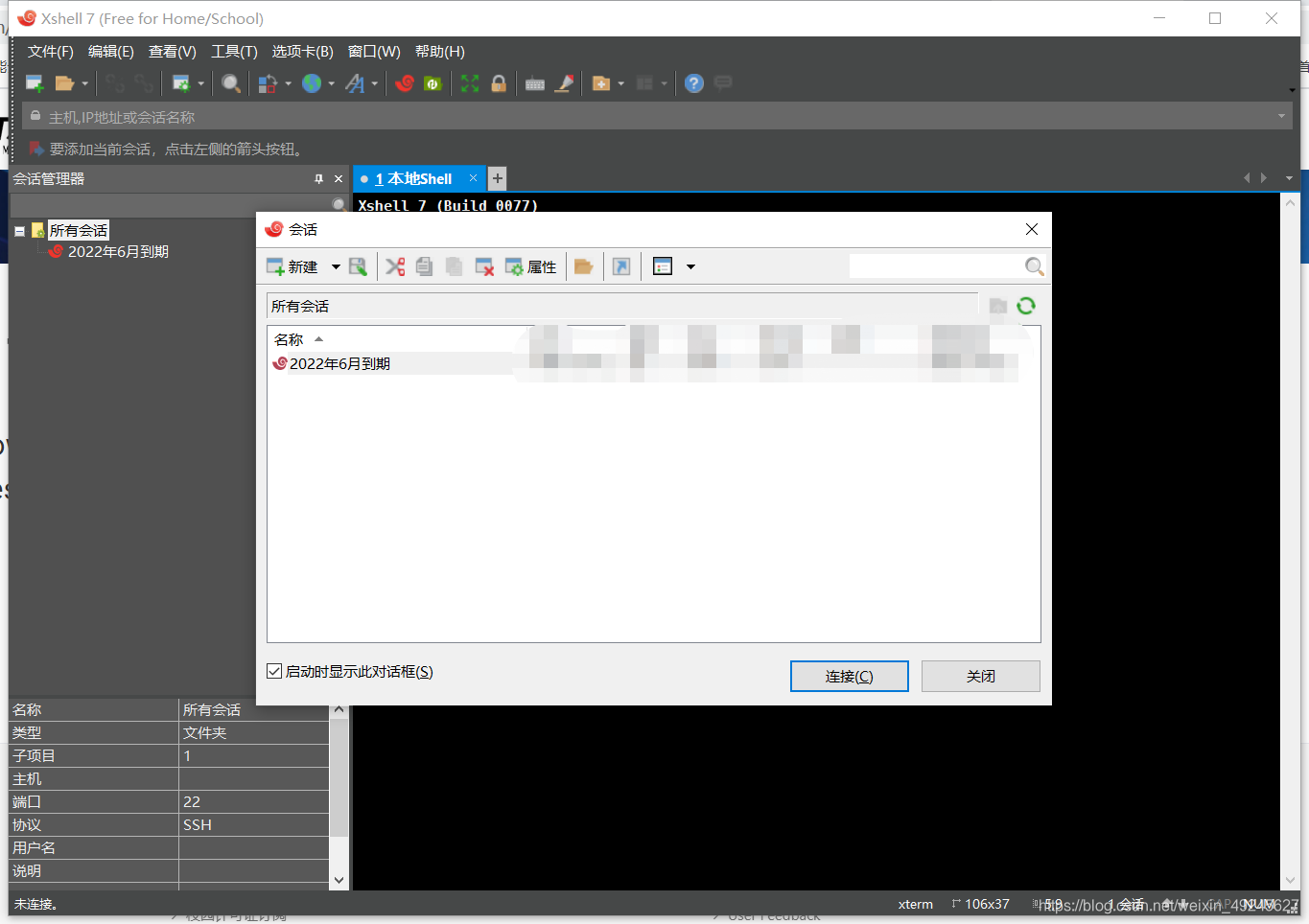
Task: Click the green Refresh icon in Sessions dialog
Action: pos(1026,306)
